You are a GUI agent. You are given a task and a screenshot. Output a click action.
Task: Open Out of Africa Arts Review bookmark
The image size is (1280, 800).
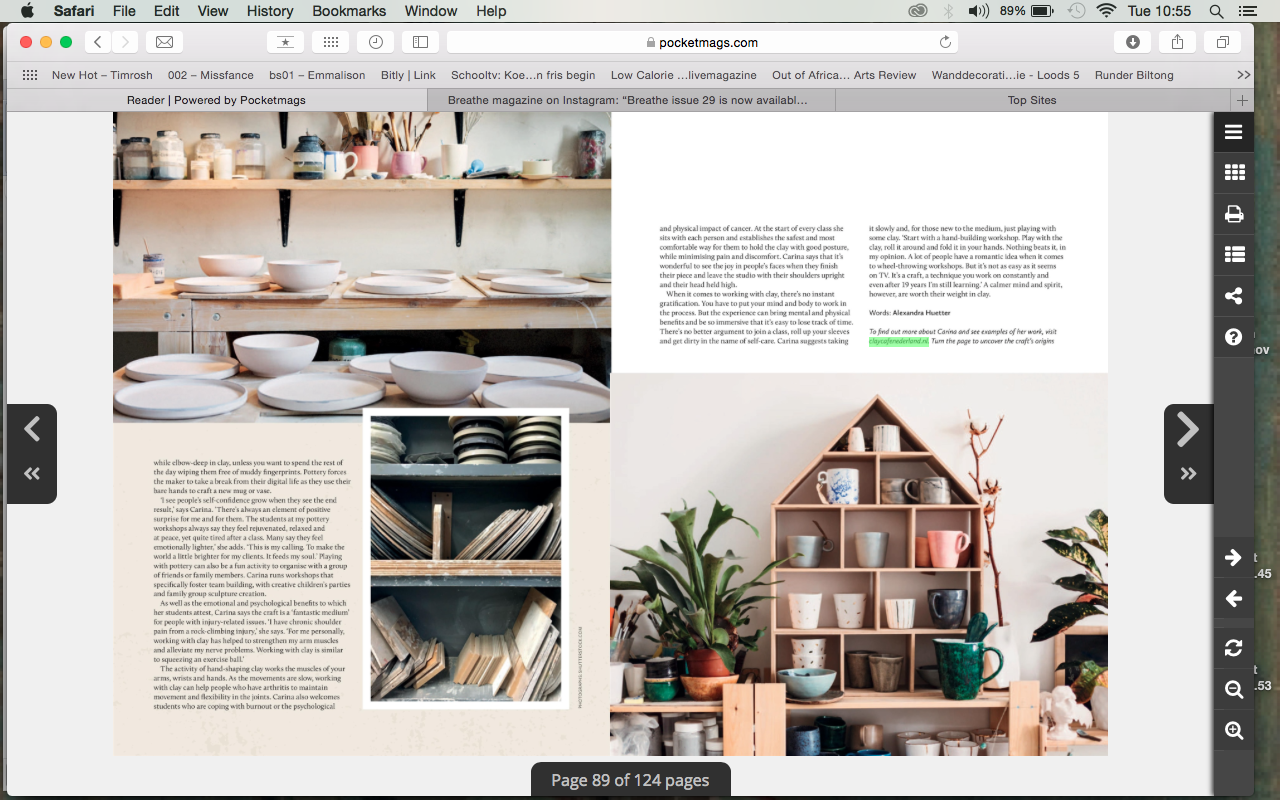pos(844,75)
